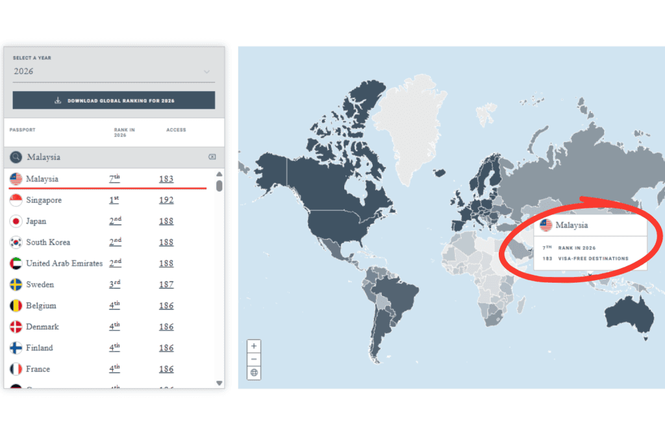Open Malaysia access count 183
665x444 pixels.
click(x=166, y=179)
